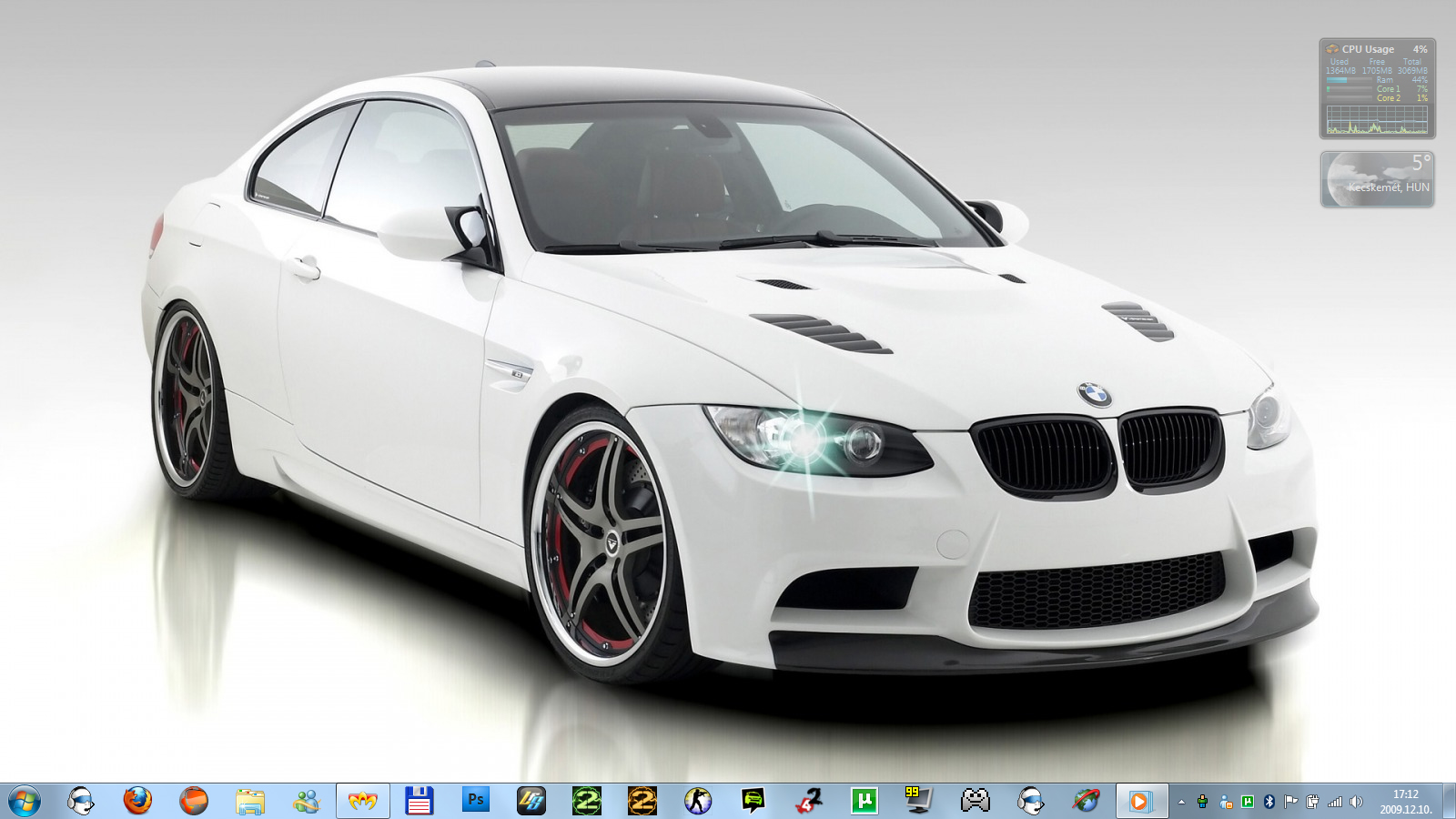Click the Core 1 usage bar

(x=1350, y=89)
